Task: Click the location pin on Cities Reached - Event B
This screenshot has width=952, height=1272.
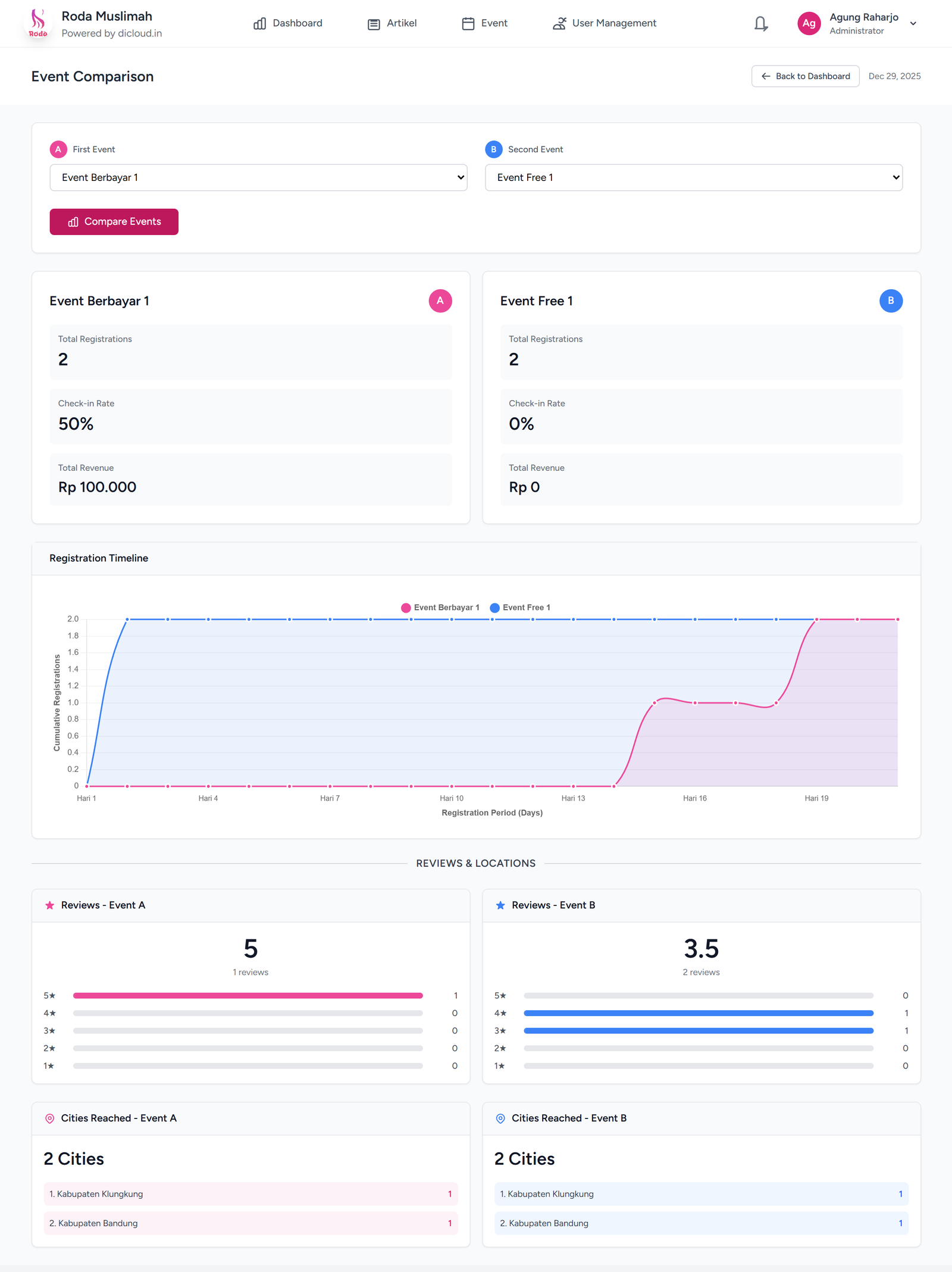Action: click(500, 1118)
